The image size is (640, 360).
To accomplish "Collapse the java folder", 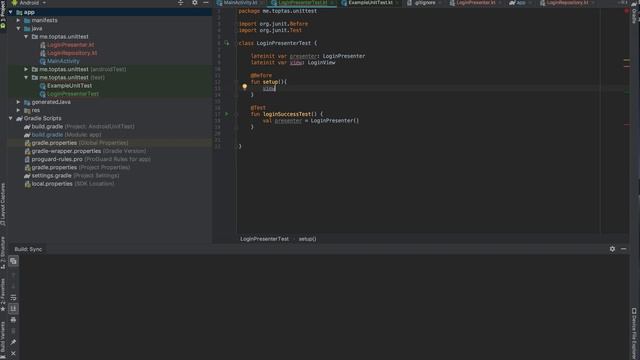I will point(18,29).
